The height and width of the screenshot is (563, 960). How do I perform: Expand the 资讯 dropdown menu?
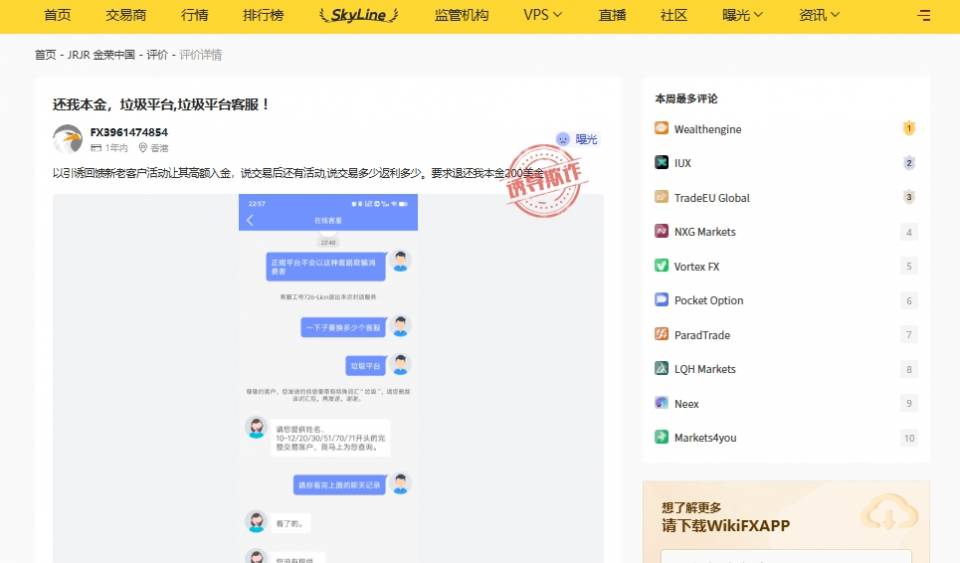819,15
